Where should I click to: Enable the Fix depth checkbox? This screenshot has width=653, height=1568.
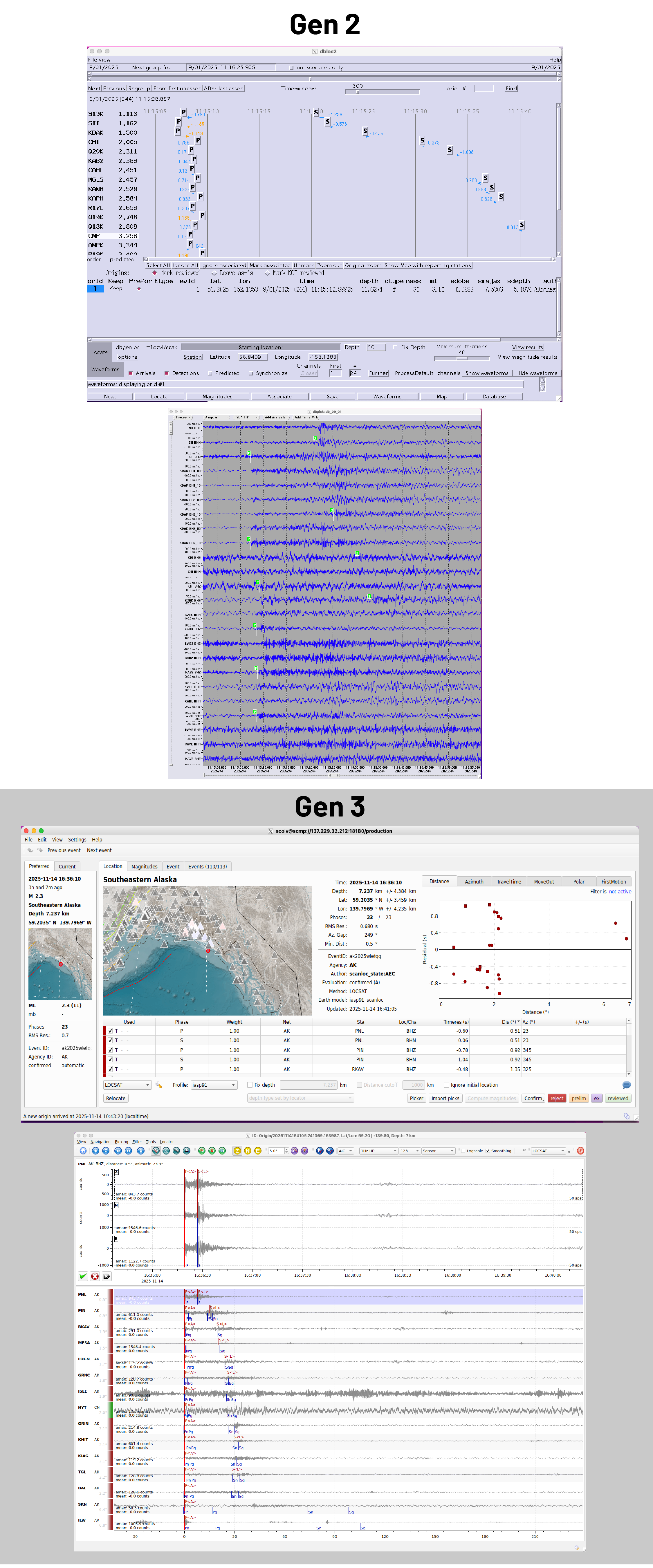(250, 1085)
